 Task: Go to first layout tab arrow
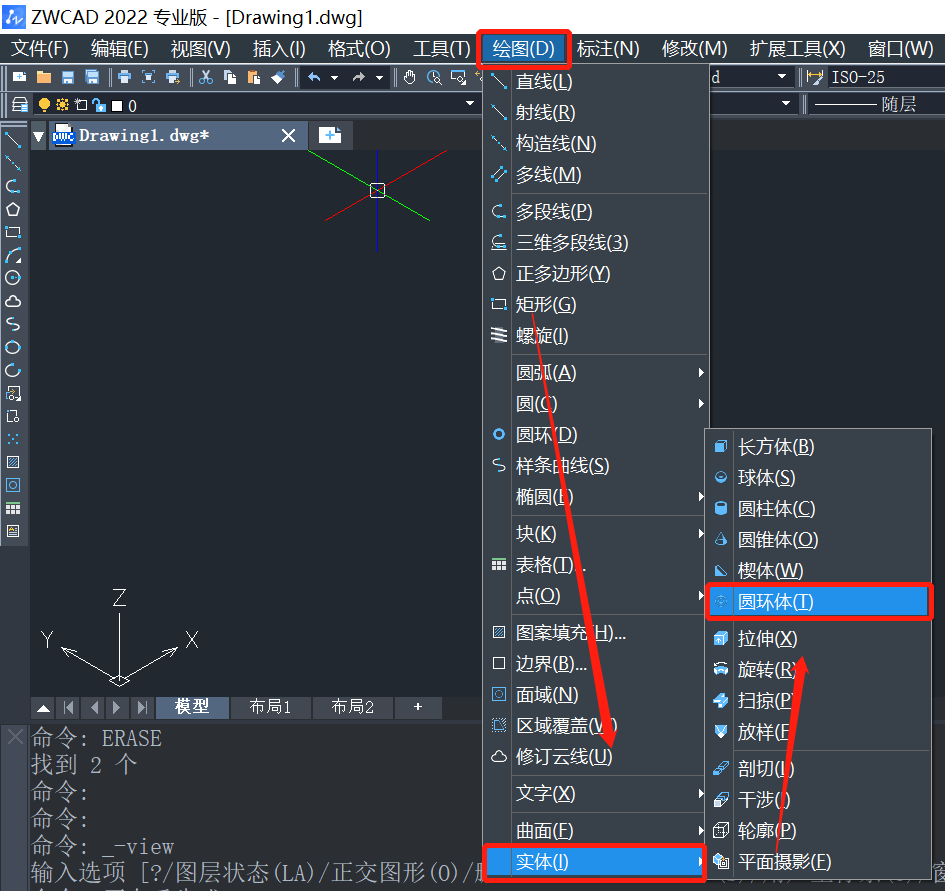(x=69, y=707)
